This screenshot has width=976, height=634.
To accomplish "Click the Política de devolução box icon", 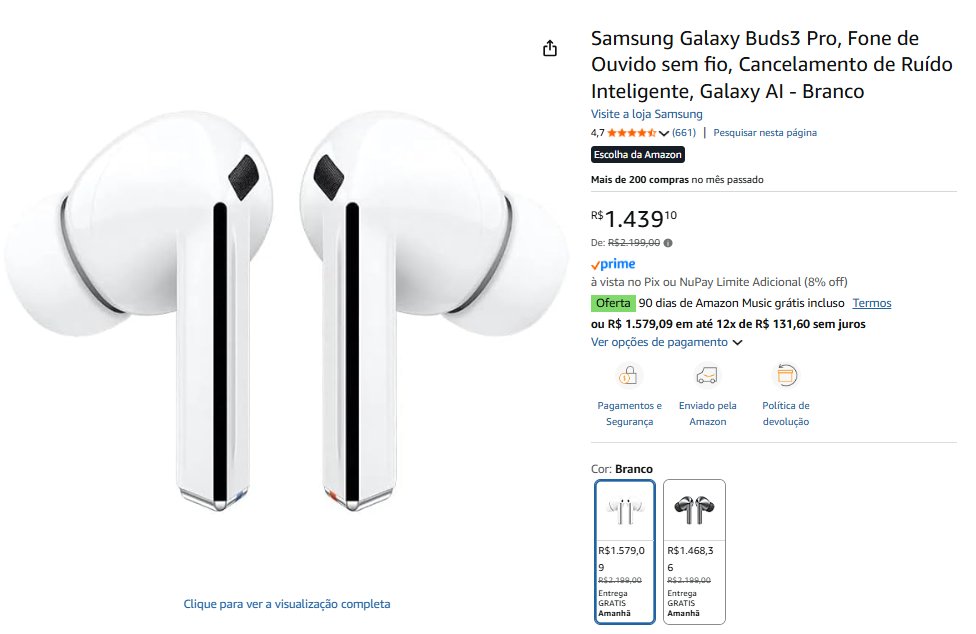I will click(x=786, y=376).
